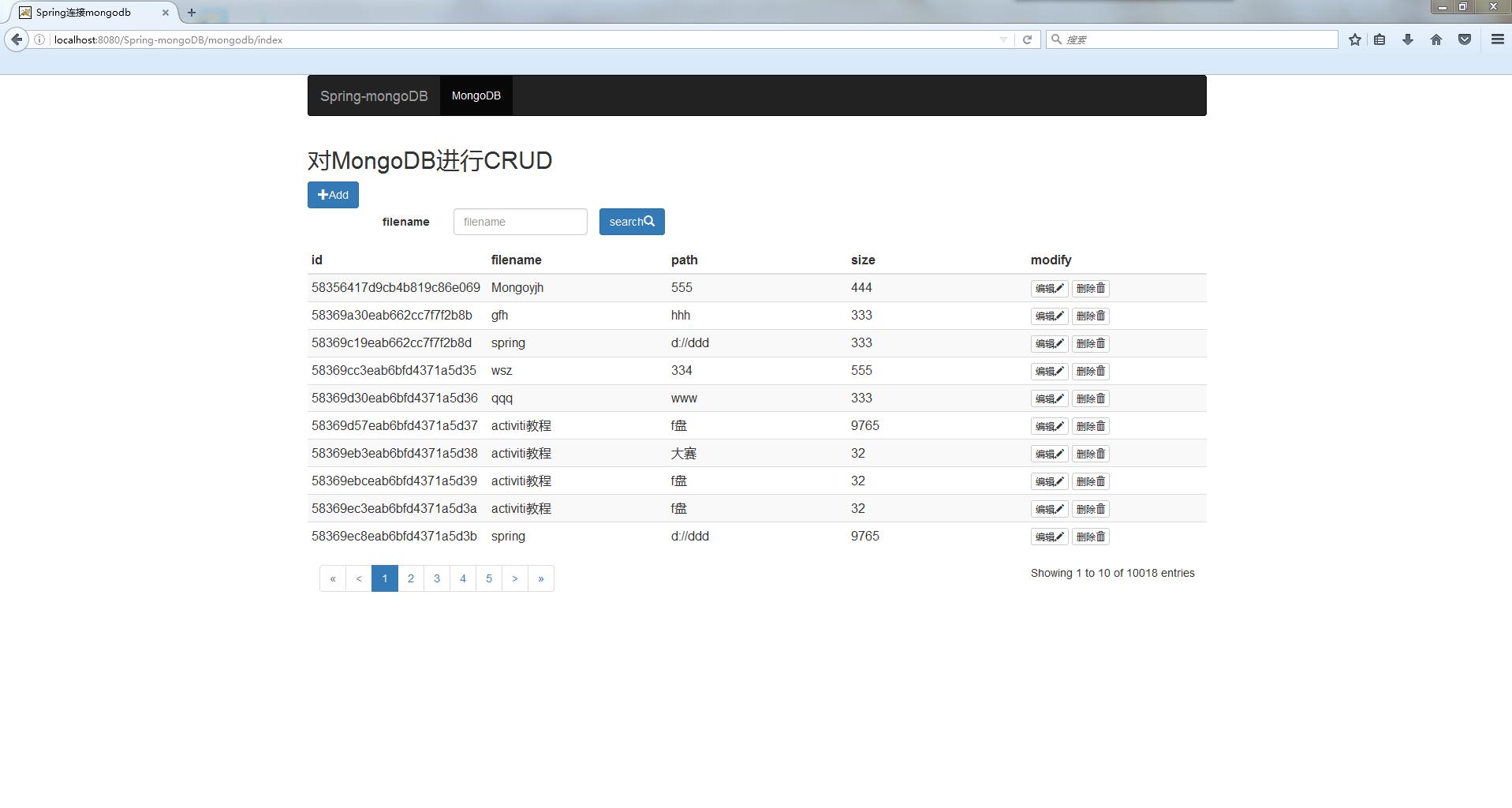Open site information icon in address bar
The width and height of the screenshot is (1512, 808).
coord(39,39)
